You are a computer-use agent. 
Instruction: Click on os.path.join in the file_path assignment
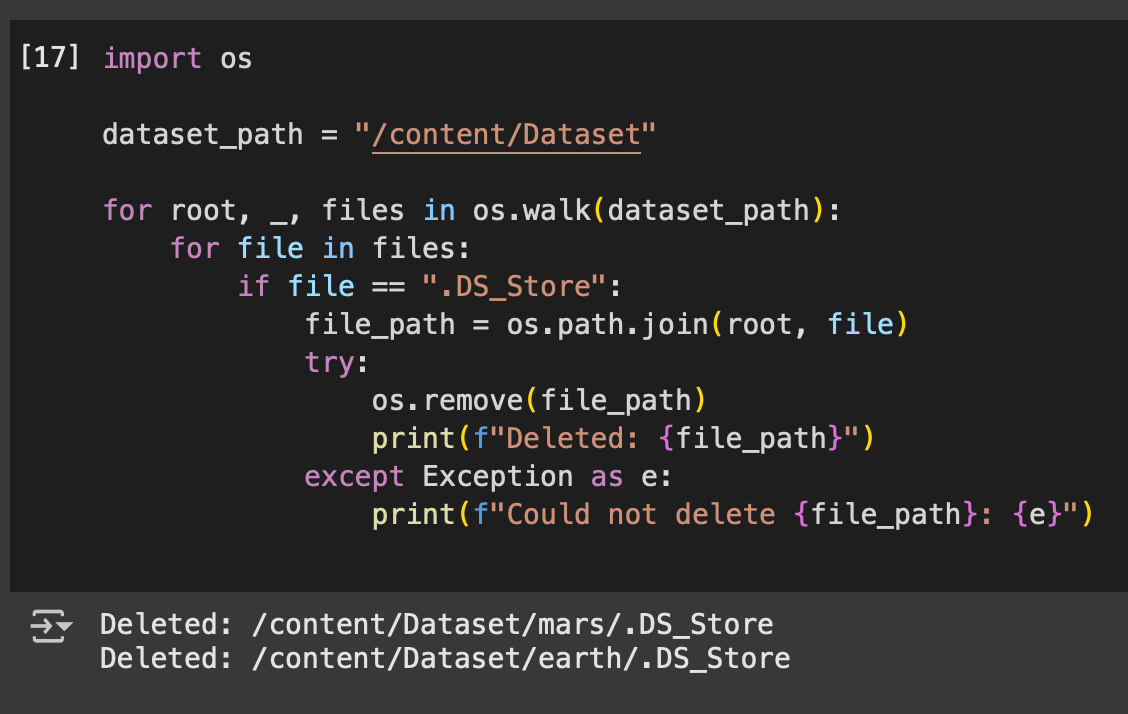click(x=607, y=325)
